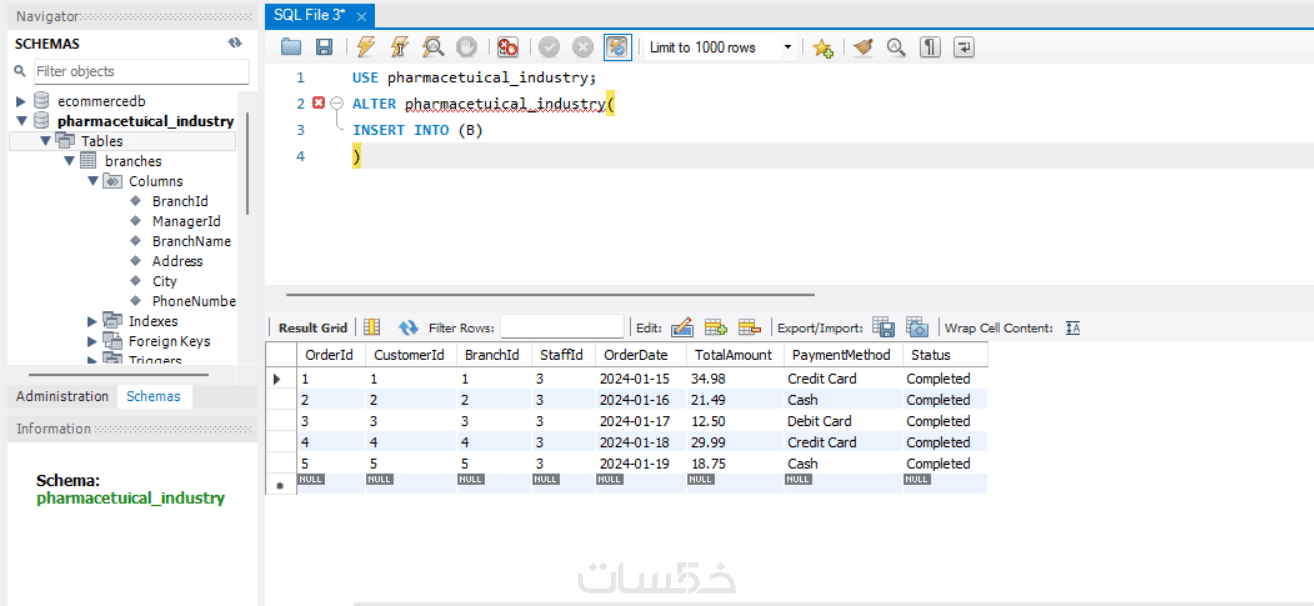The width and height of the screenshot is (1314, 606).
Task: Open Limit to 1000 rows dropdown
Action: pos(720,47)
